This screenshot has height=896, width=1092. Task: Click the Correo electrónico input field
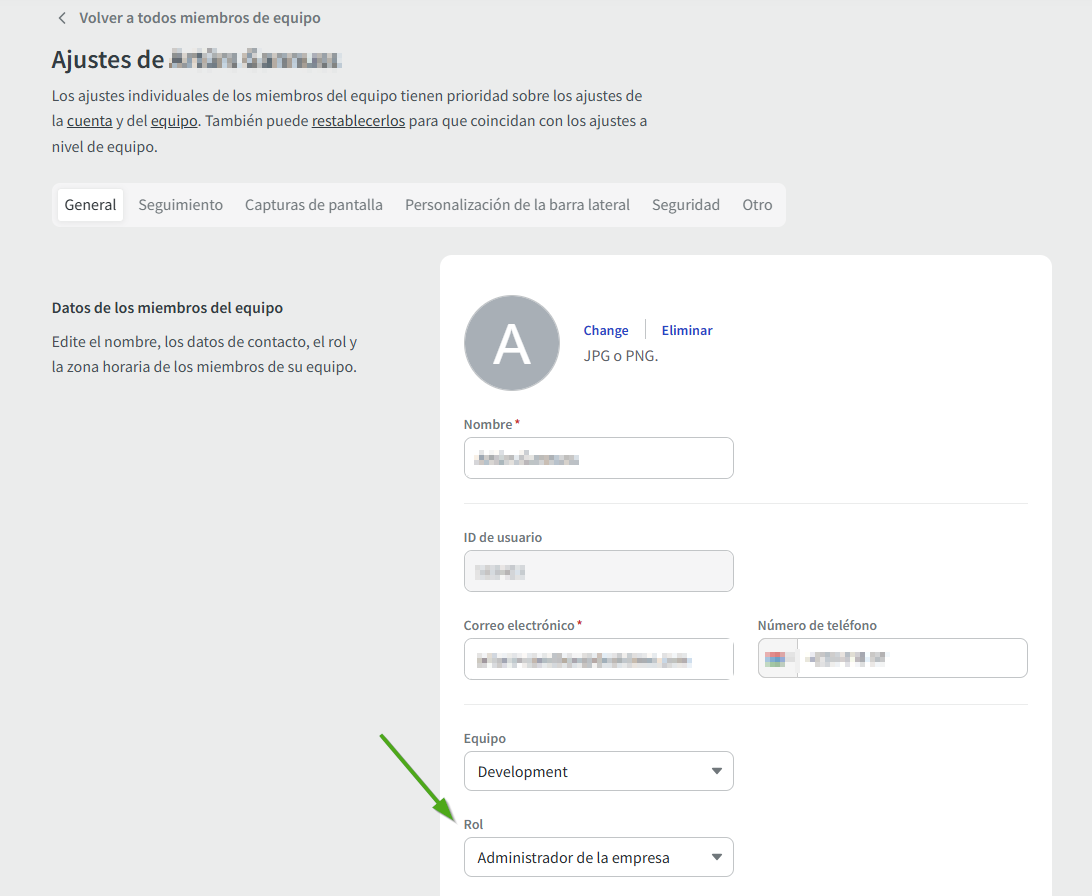tap(598, 659)
